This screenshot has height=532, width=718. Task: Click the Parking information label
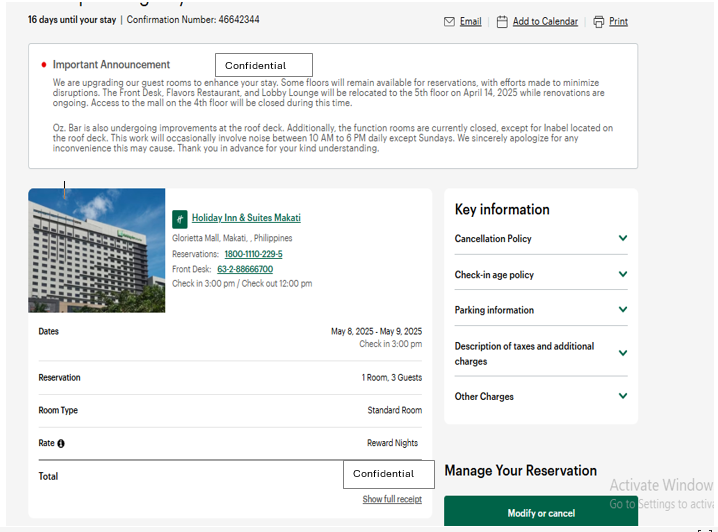[494, 310]
